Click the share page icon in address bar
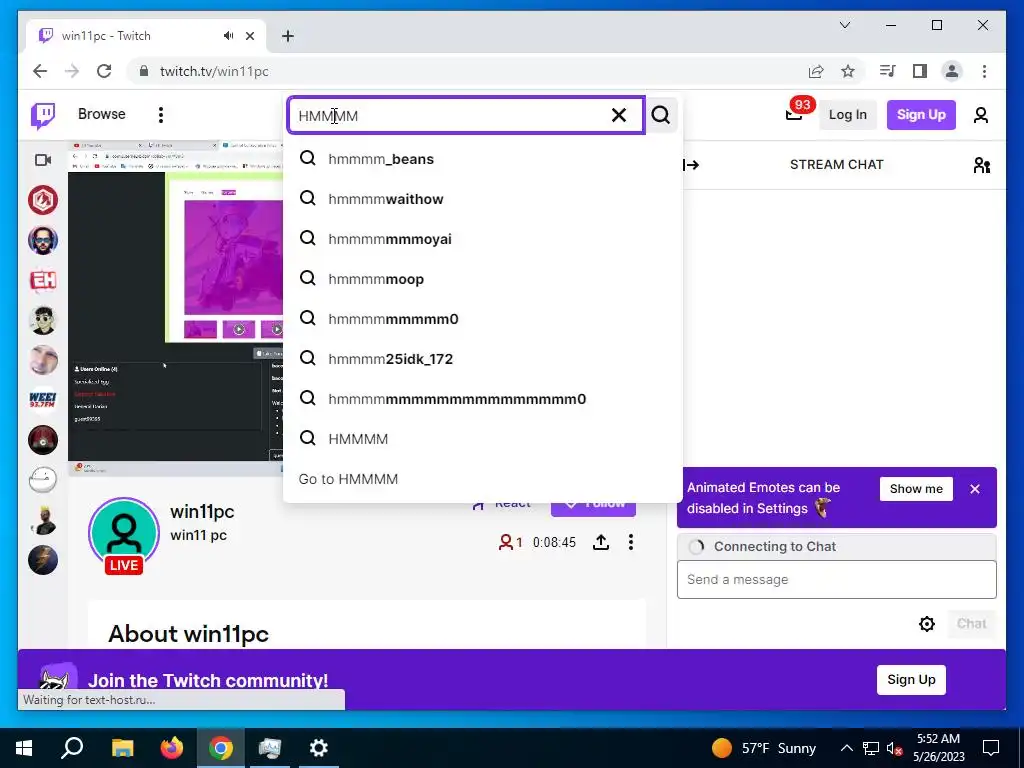Image resolution: width=1024 pixels, height=768 pixels. 816,71
